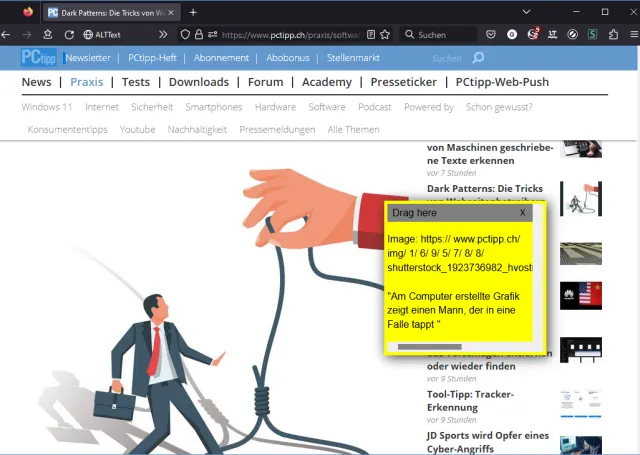640x455 pixels.
Task: Open the list all tabs chevron
Action: (526, 12)
